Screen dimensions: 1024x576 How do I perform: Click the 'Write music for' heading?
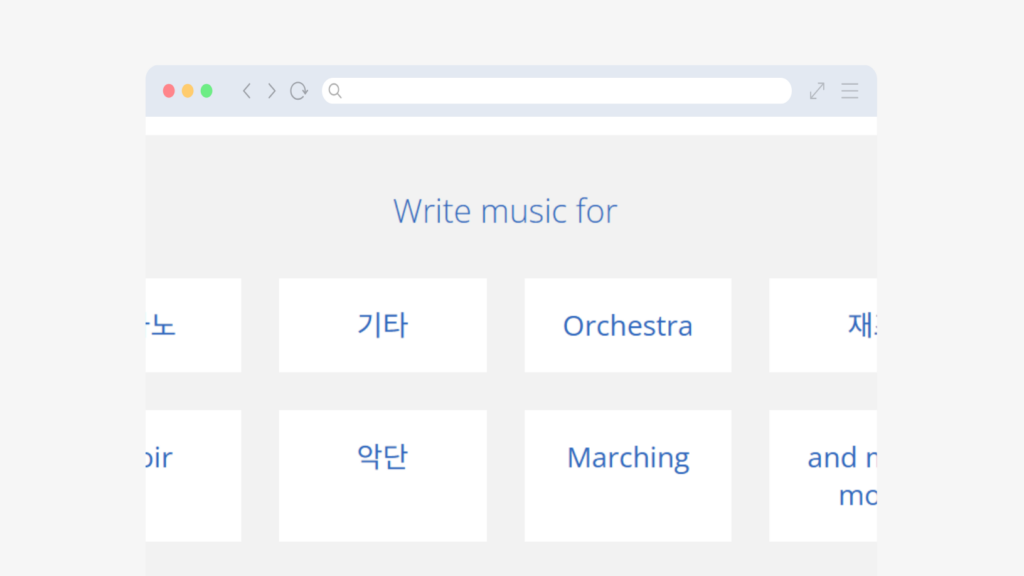pos(505,211)
